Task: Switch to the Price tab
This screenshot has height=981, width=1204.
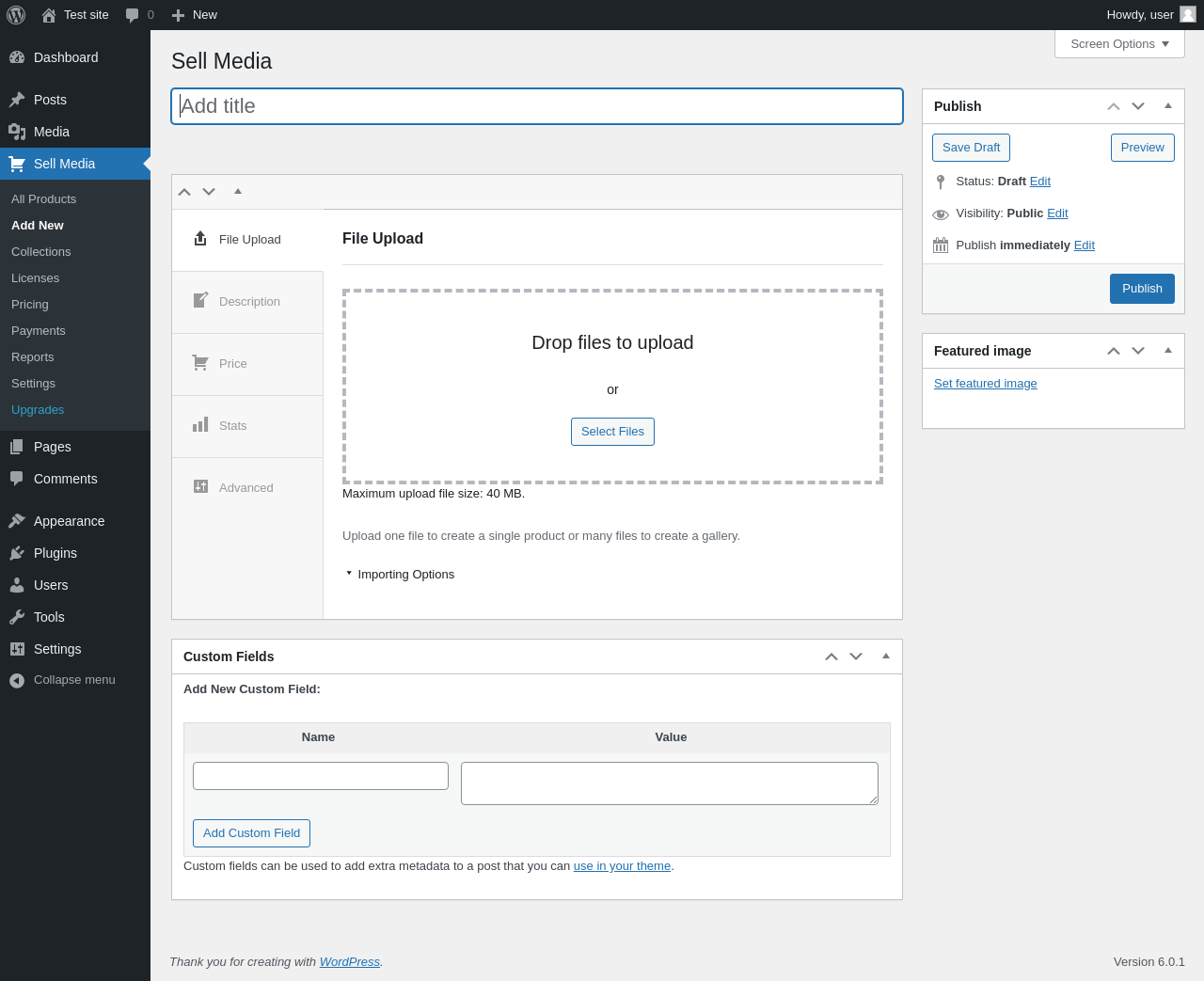Action: (247, 364)
